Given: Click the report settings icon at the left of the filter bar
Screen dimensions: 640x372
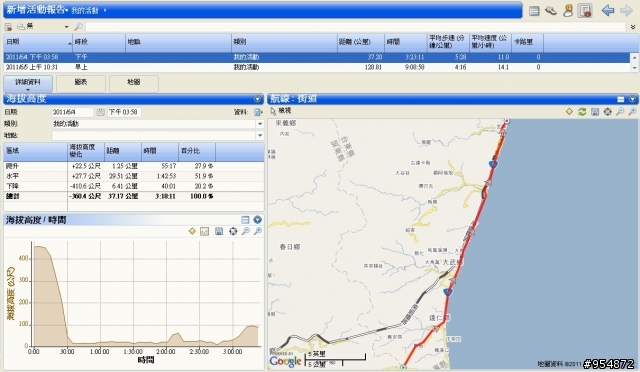Looking at the screenshot, I should 8,27.
